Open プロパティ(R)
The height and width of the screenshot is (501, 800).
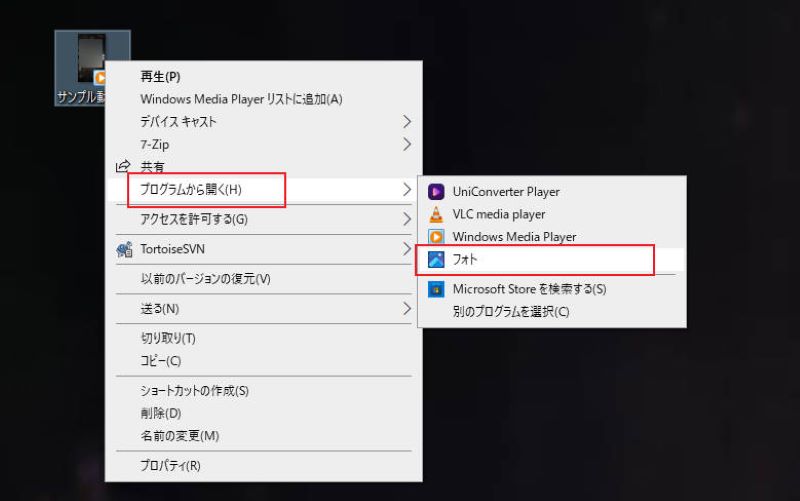point(264,465)
